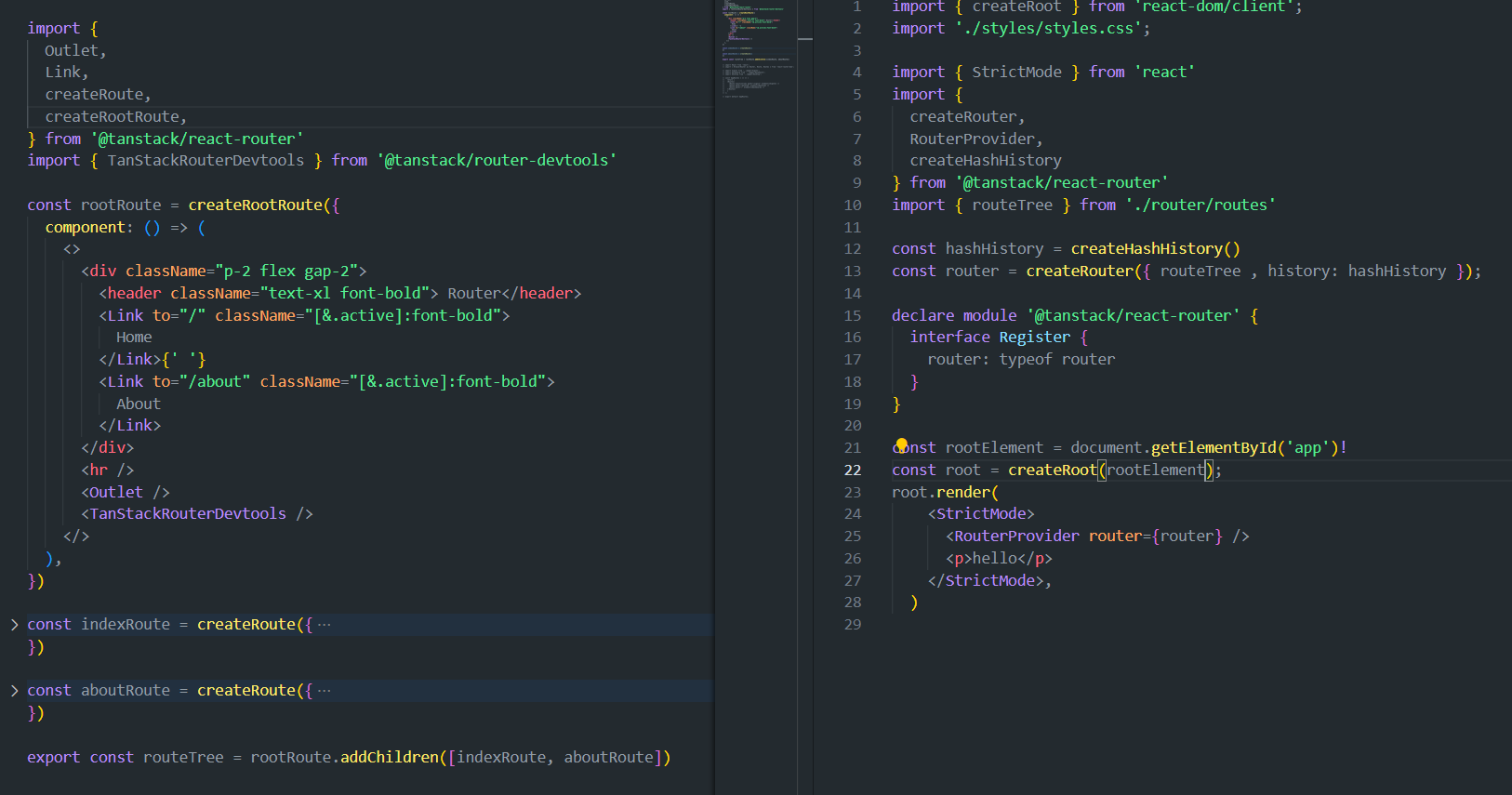Click 'RouterProvider,' in the import list on line 7

click(x=976, y=139)
